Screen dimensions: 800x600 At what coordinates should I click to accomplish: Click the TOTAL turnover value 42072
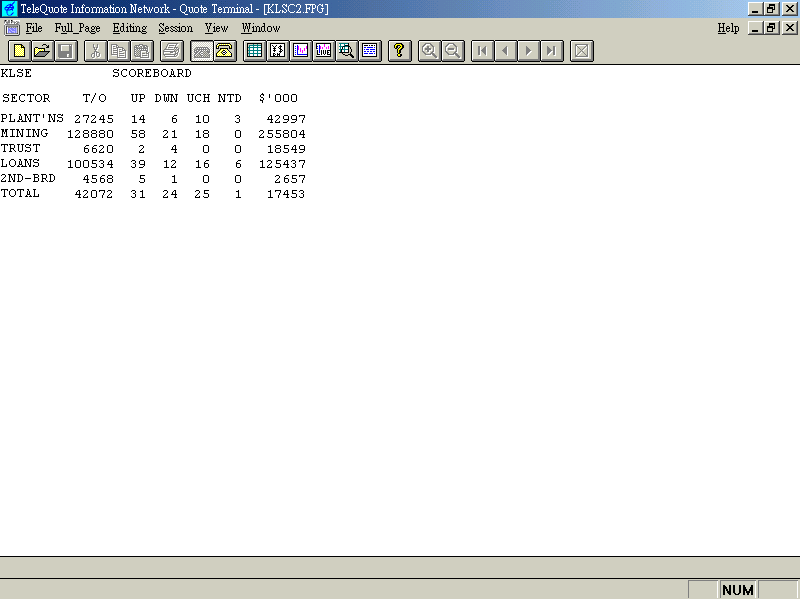(94, 194)
